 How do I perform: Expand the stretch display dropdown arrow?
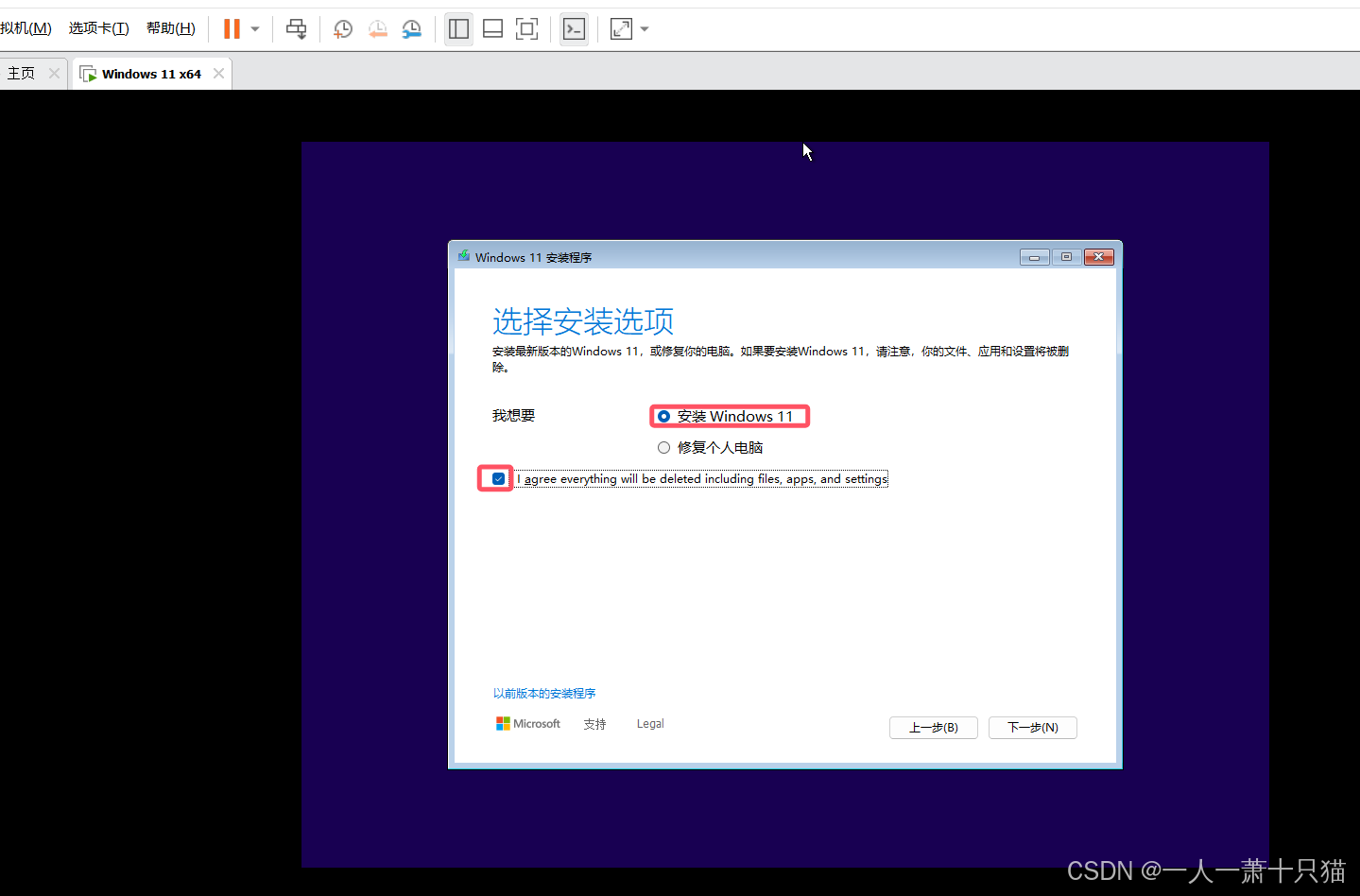[x=645, y=29]
